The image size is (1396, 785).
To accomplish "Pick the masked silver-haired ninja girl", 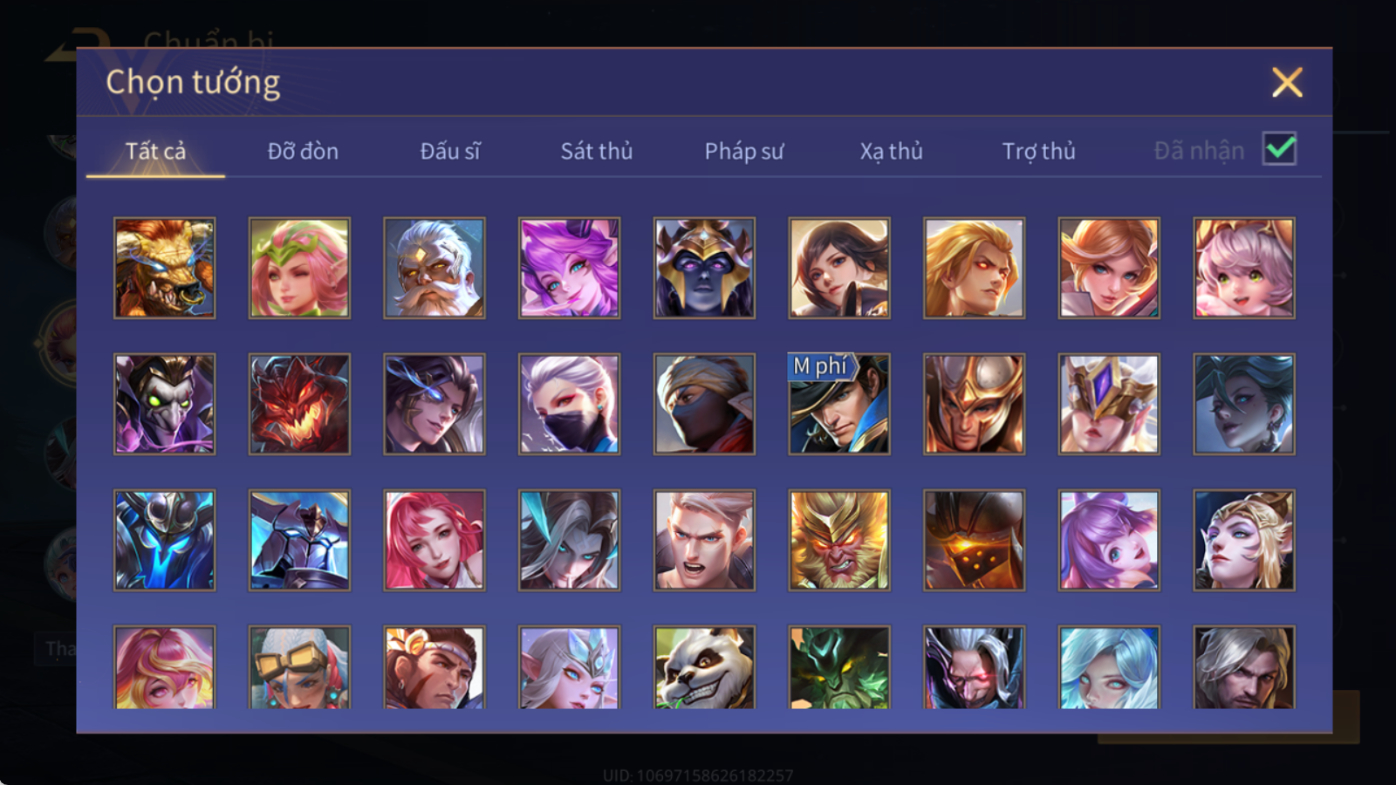I will point(569,404).
